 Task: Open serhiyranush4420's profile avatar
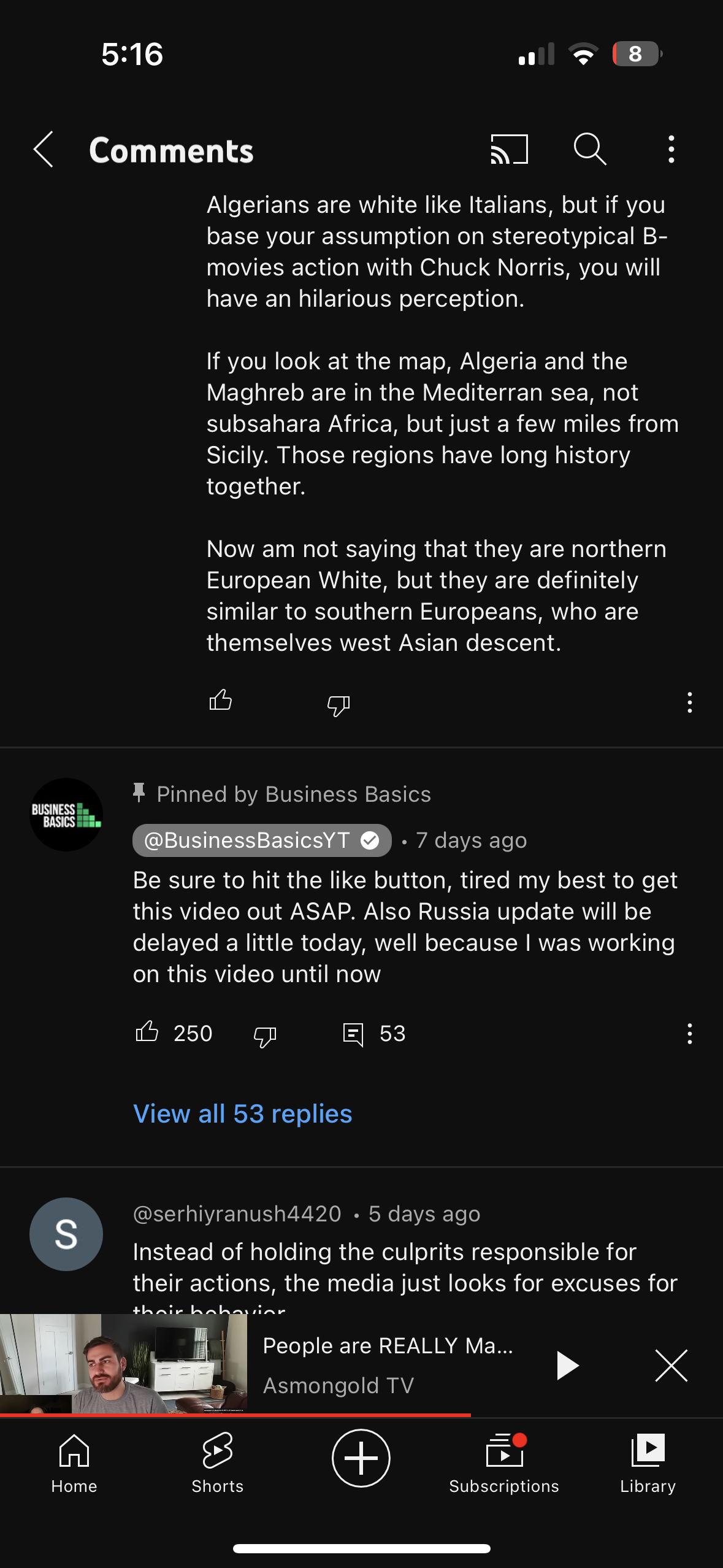tap(66, 1234)
